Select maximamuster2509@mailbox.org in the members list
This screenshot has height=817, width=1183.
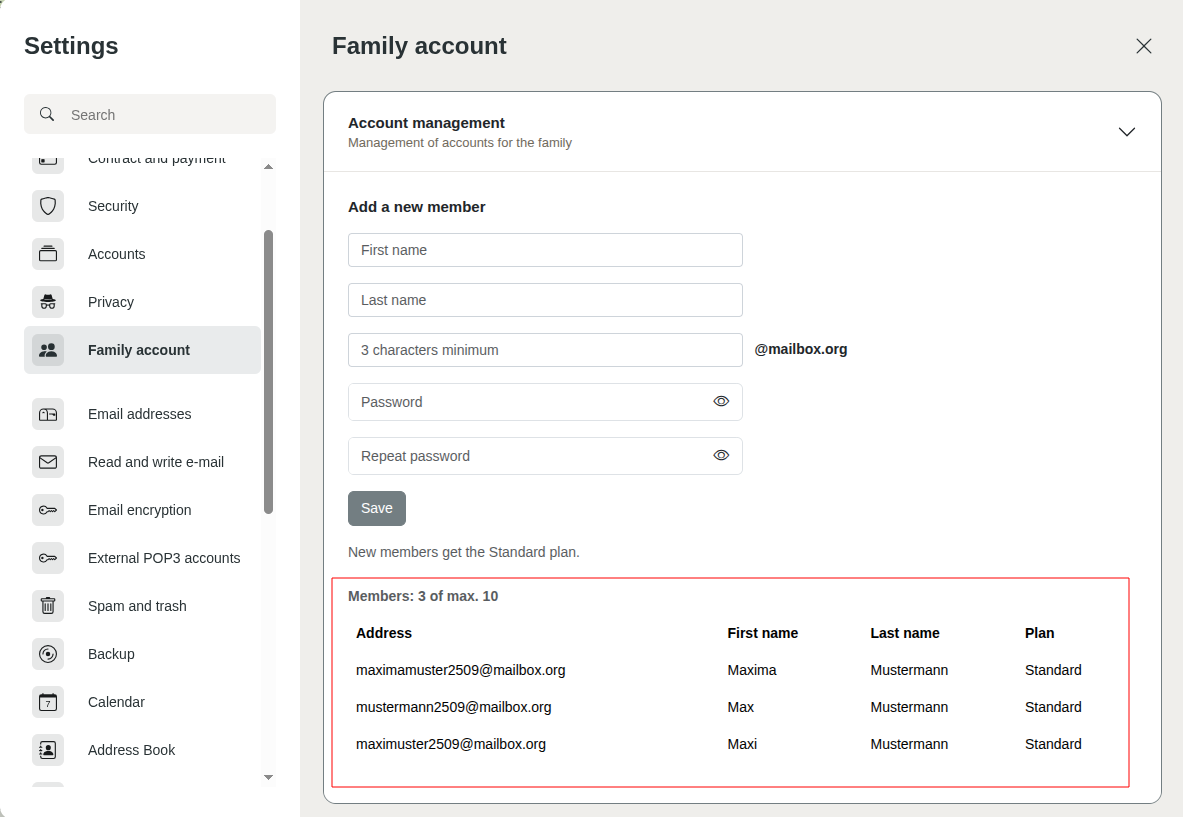coord(460,670)
